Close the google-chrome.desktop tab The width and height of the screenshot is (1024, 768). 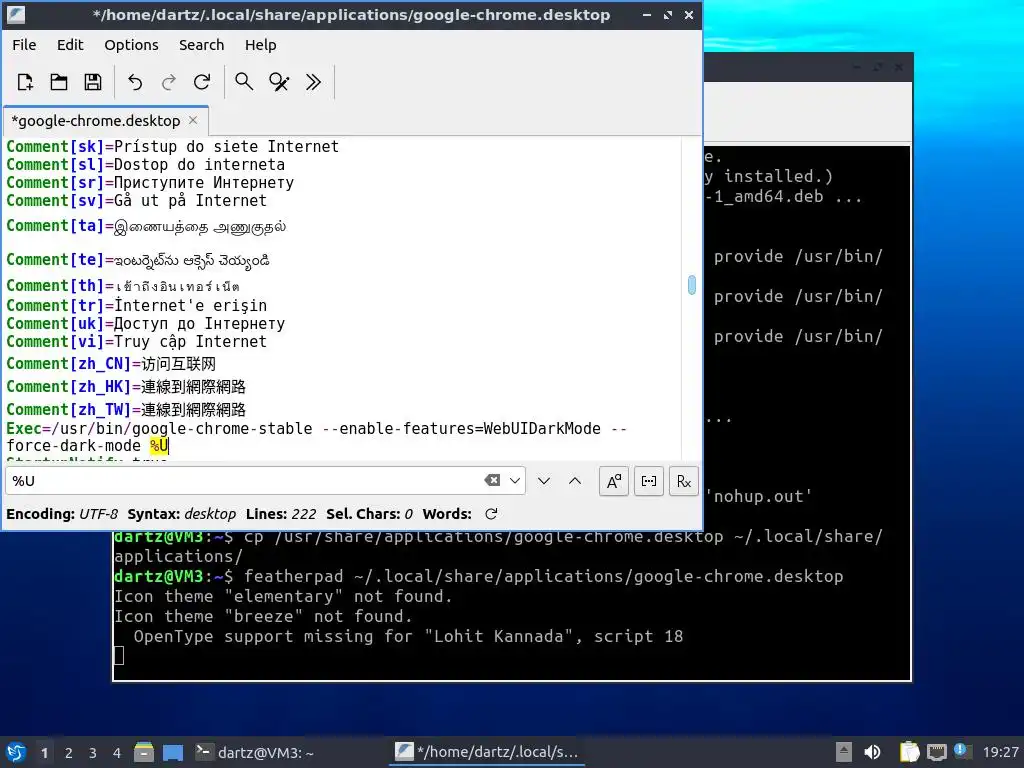[x=193, y=120]
